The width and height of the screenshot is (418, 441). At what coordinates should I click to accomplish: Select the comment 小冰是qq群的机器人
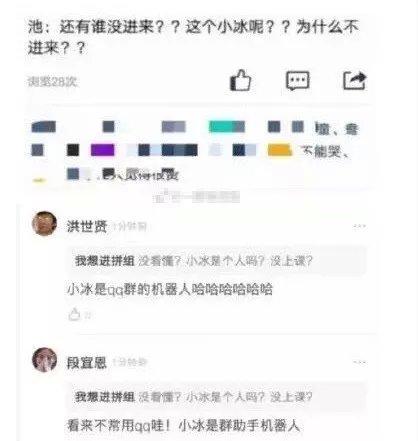pyautogui.click(x=170, y=289)
